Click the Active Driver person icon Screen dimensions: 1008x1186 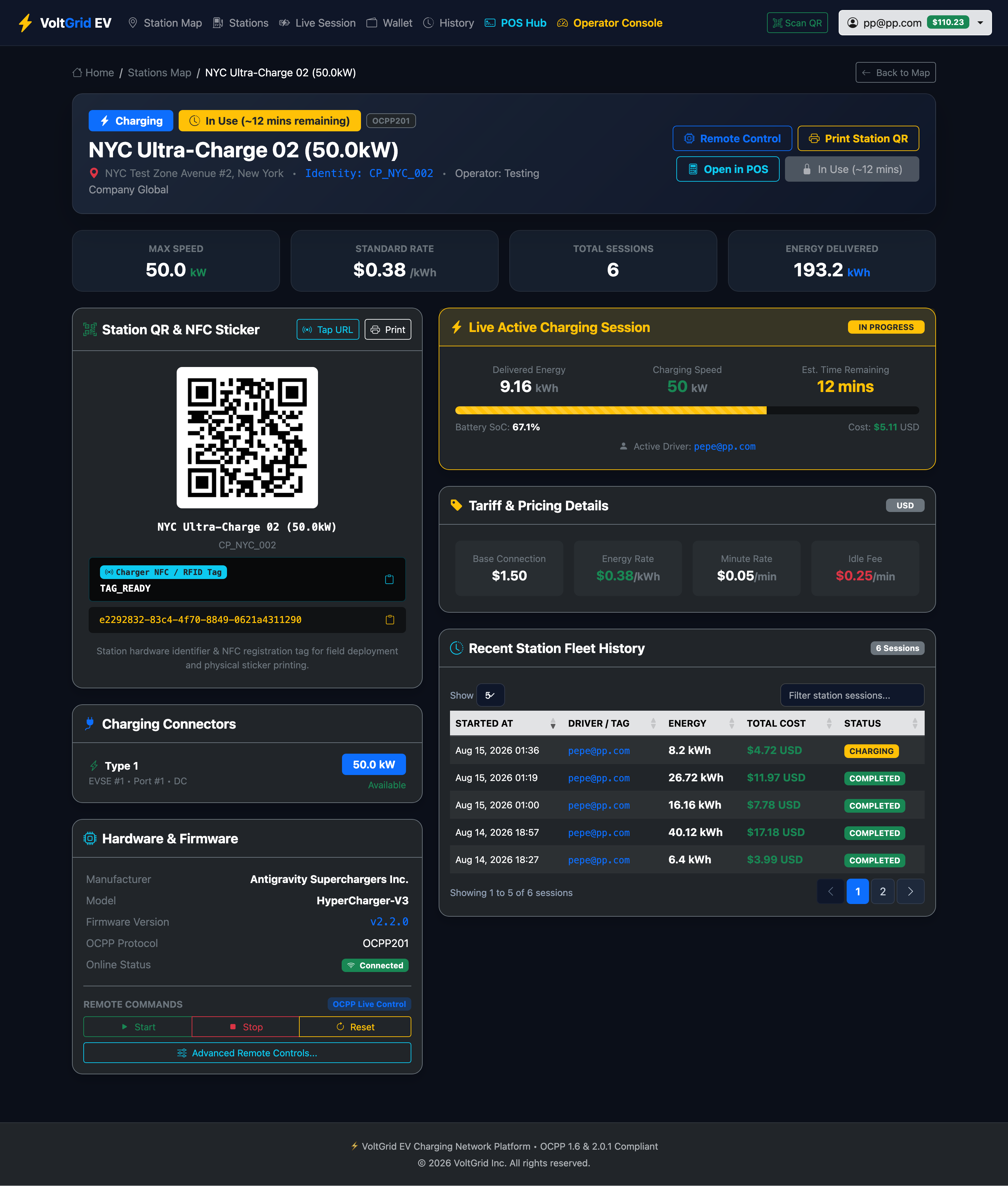pyautogui.click(x=623, y=446)
